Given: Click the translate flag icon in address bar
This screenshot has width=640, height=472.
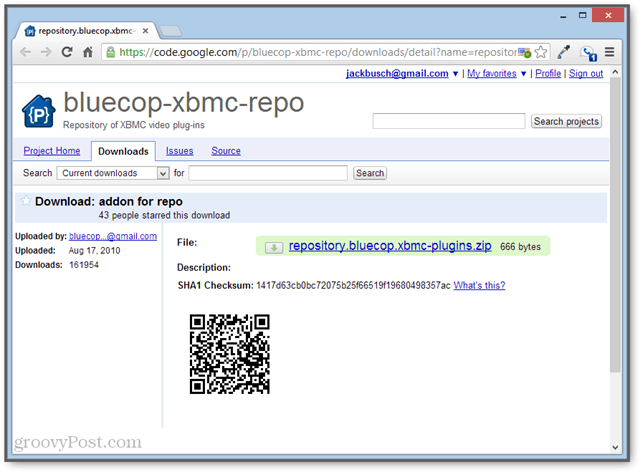Looking at the screenshot, I should pos(524,52).
